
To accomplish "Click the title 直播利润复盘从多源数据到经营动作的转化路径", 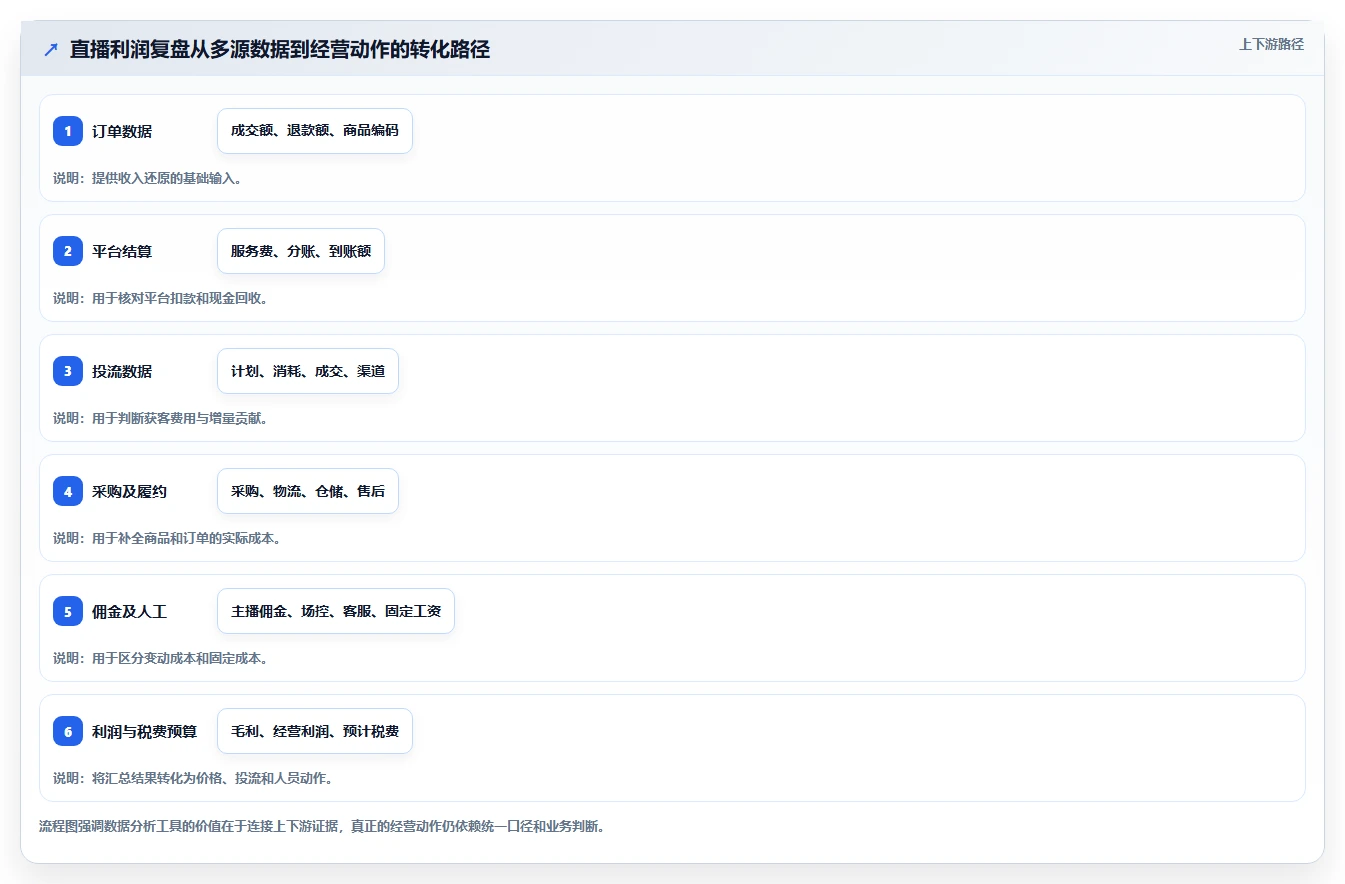I will coord(280,50).
